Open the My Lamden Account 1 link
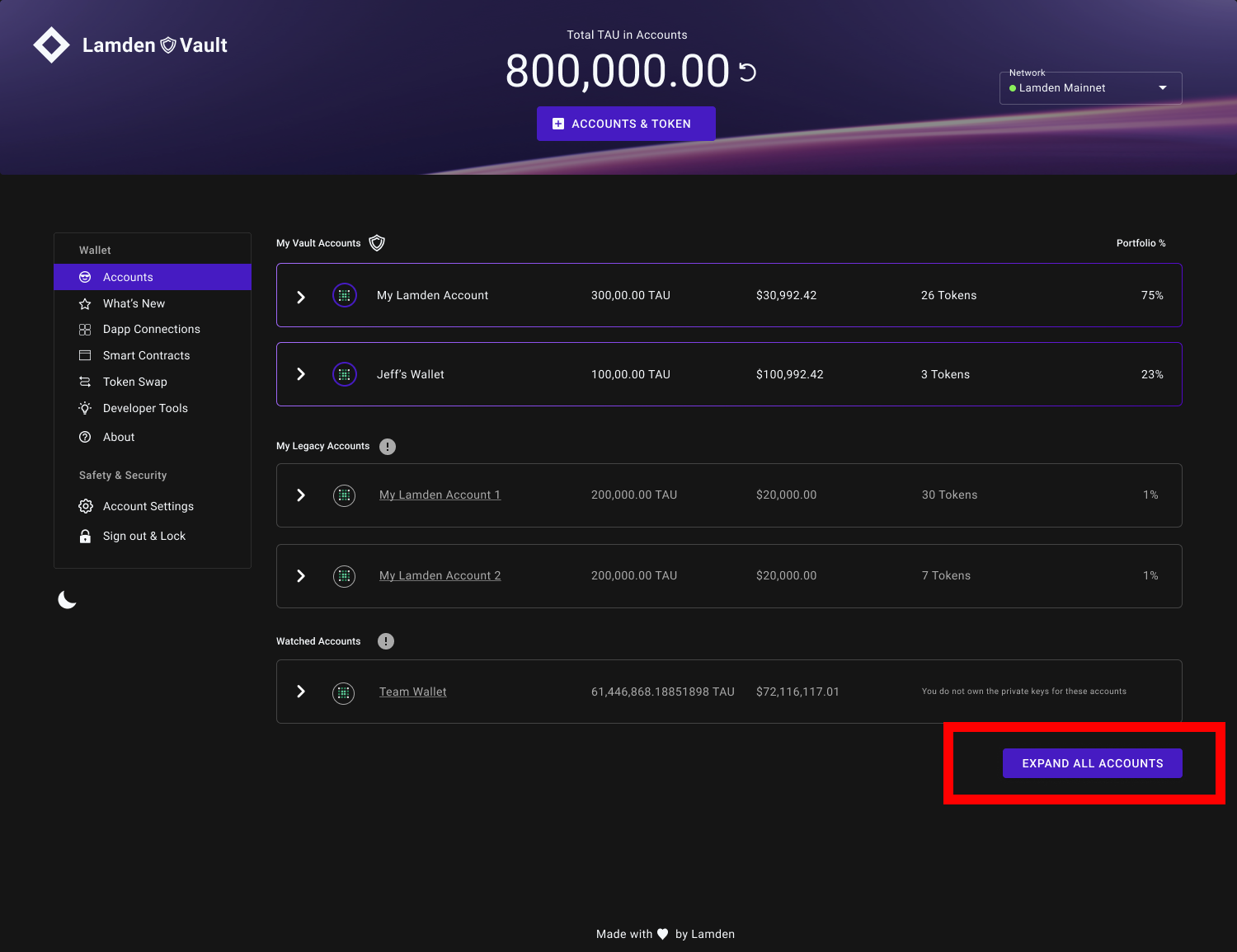Screen dimensions: 1237x952 440,495
